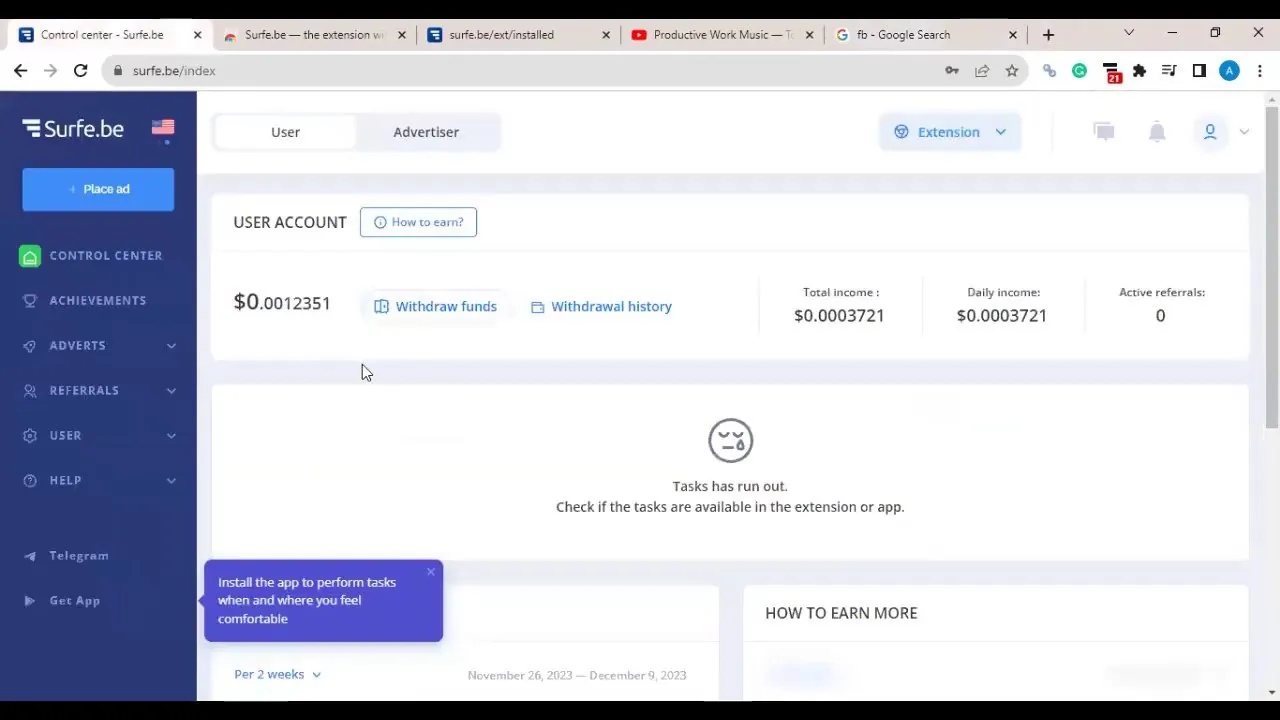1280x720 pixels.
Task: Open the notifications bell icon
Action: point(1156,131)
